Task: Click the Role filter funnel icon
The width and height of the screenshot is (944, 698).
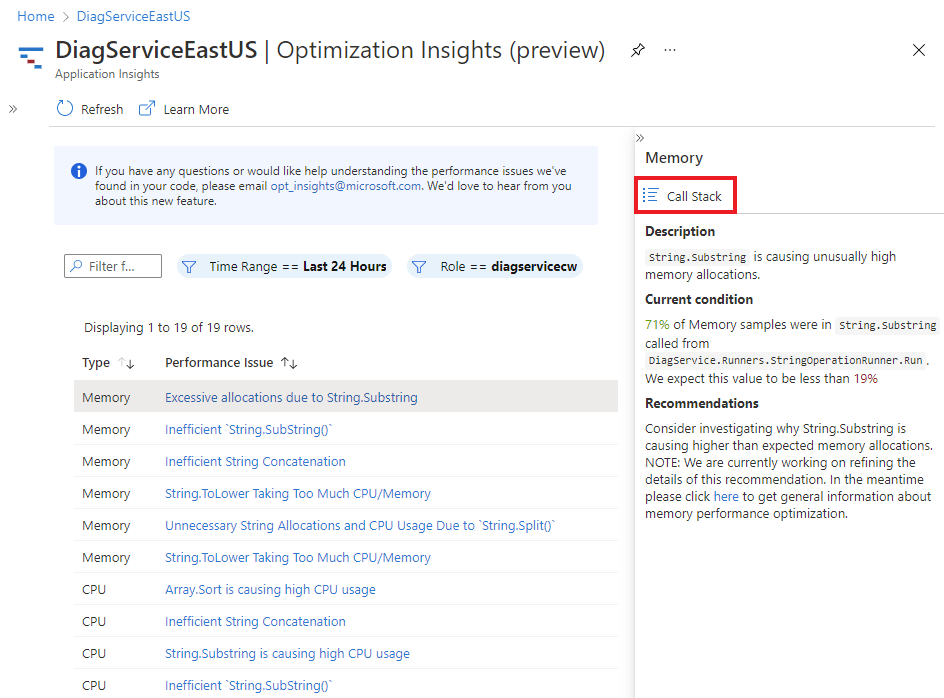Action: coord(419,266)
